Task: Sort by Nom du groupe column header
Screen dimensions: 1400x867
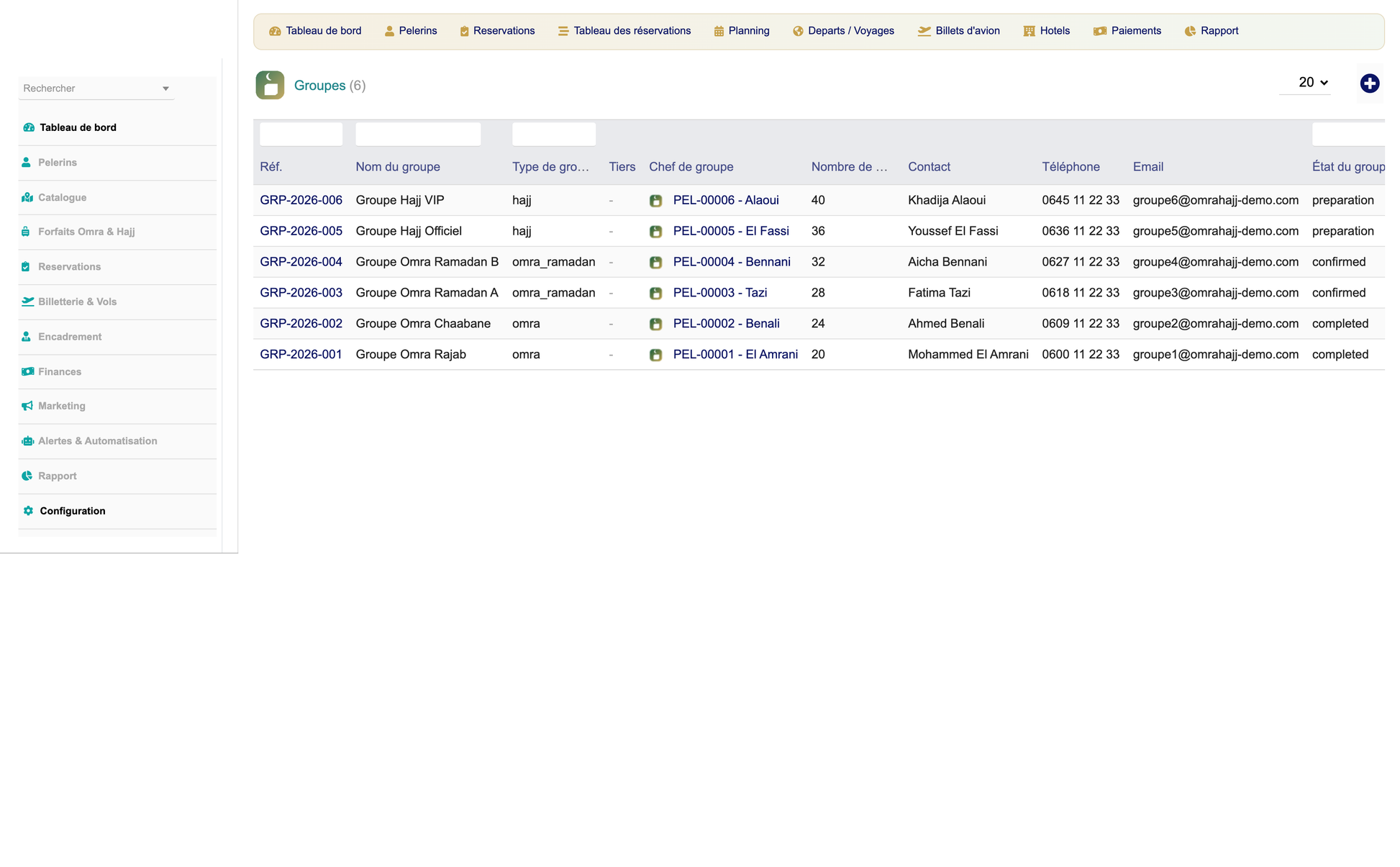Action: coord(398,167)
